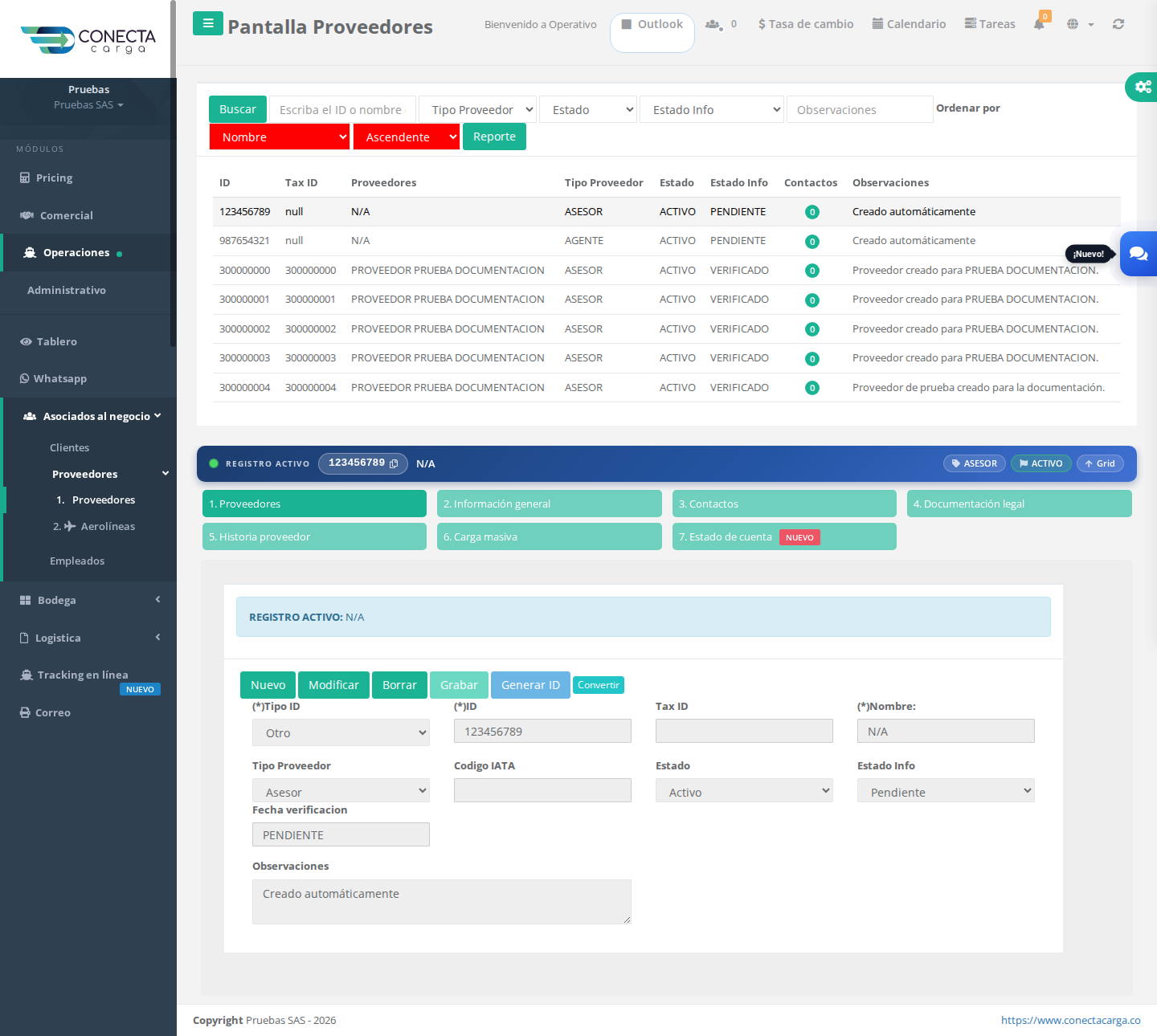Click the Nuevo record button

(x=268, y=685)
